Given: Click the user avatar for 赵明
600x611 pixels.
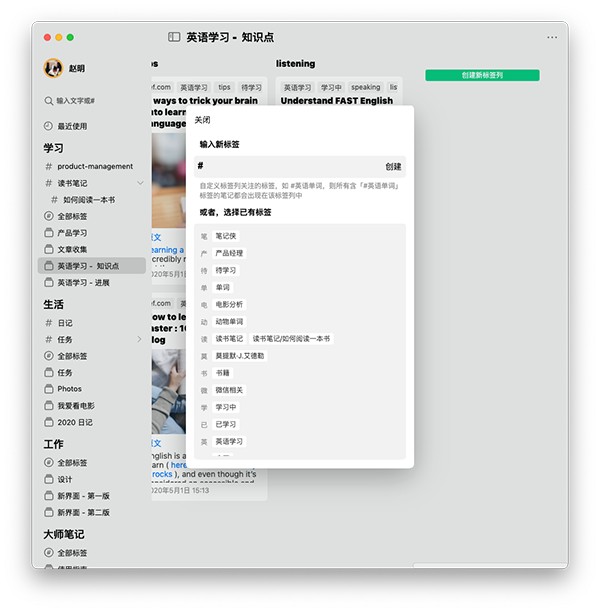Looking at the screenshot, I should [53, 68].
